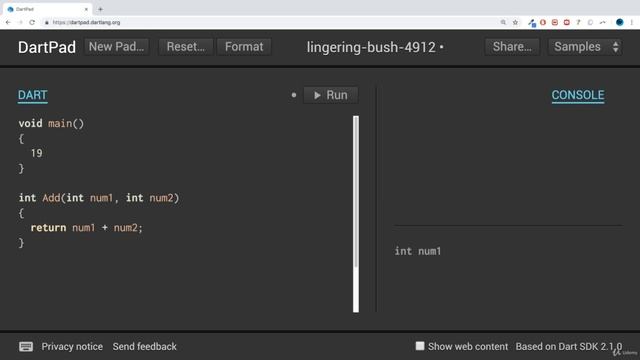Reload the page with the refresh icon
This screenshot has height=360, width=640.
[x=32, y=22]
